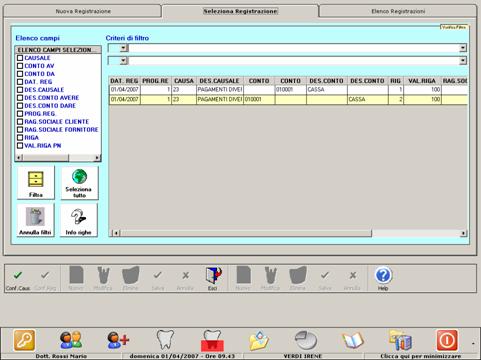Toggle the PROG.REG. checkbox
The height and width of the screenshot is (360, 481).
click(20, 114)
